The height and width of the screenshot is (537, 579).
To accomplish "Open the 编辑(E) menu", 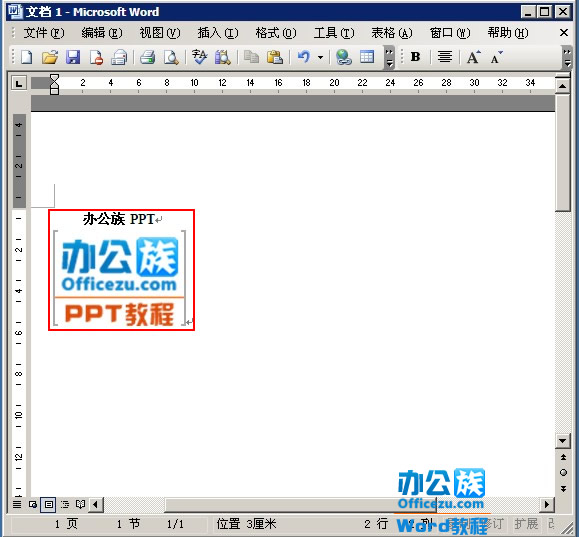I will [102, 33].
